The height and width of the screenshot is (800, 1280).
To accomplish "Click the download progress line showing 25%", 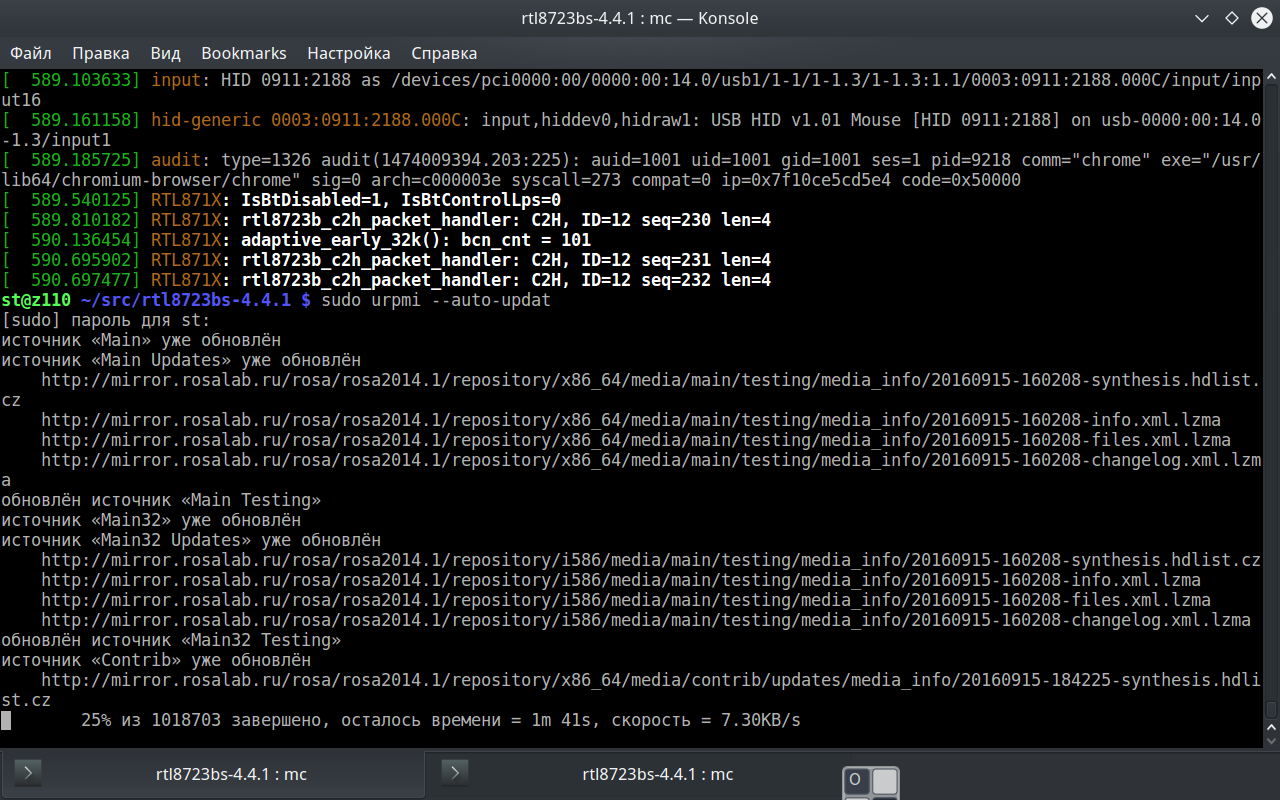I will 441,720.
